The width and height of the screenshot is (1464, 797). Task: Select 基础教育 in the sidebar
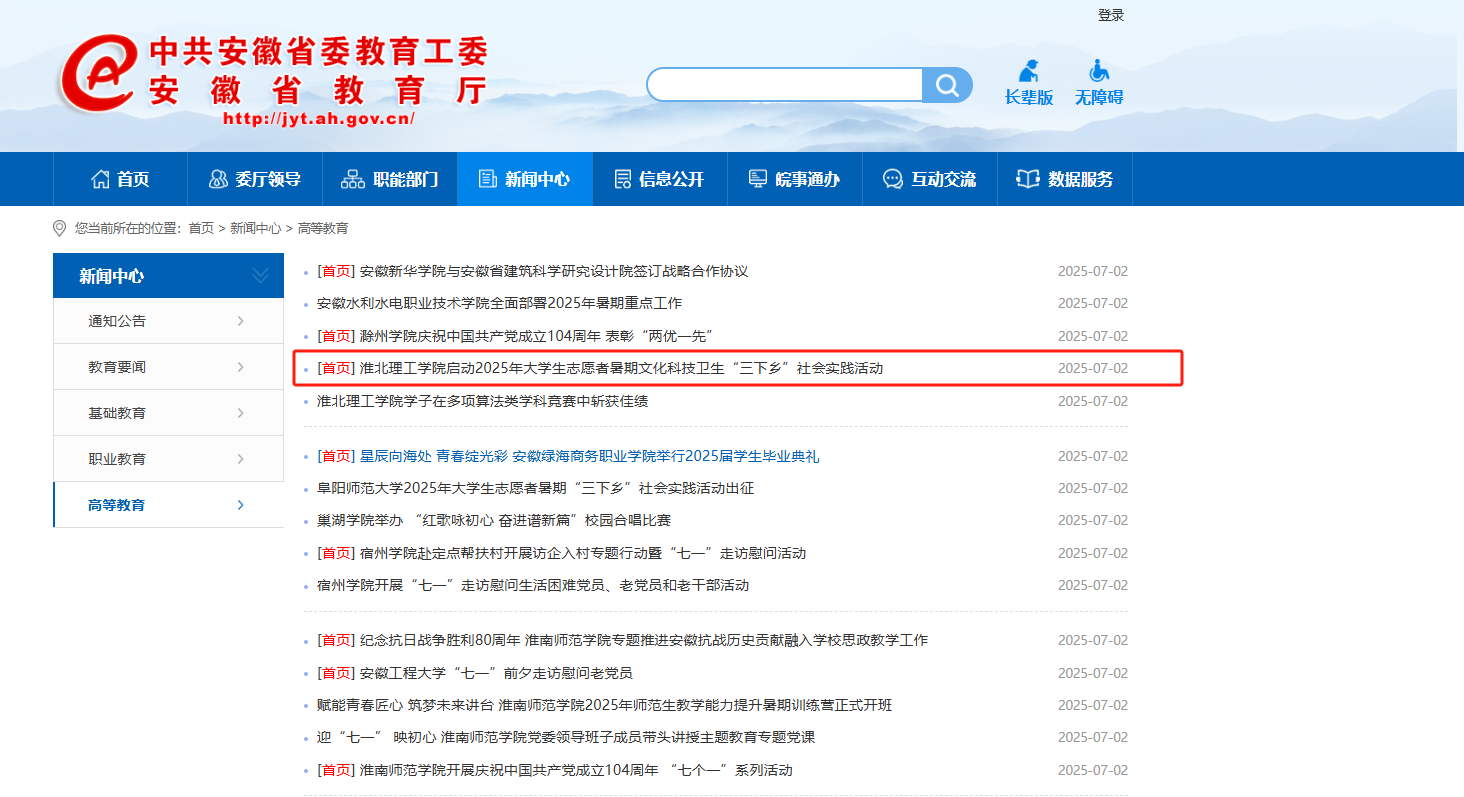(x=117, y=413)
